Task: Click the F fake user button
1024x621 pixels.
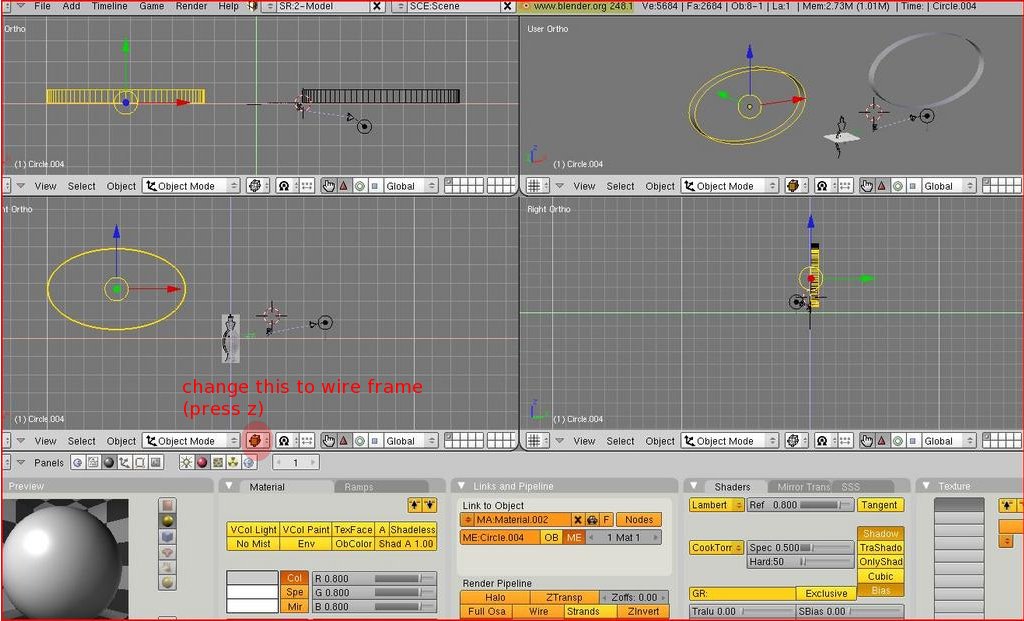Action: tap(607, 520)
